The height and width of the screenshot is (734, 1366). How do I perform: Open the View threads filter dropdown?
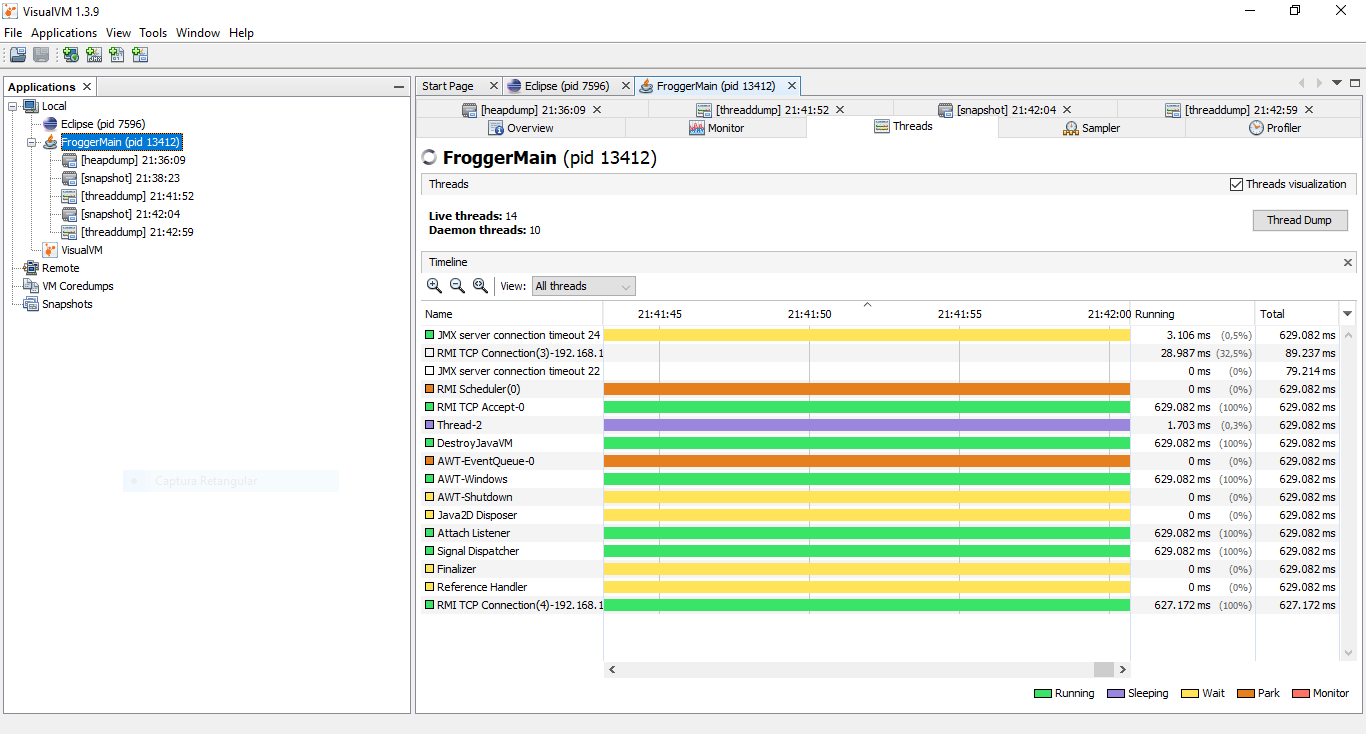coord(583,286)
